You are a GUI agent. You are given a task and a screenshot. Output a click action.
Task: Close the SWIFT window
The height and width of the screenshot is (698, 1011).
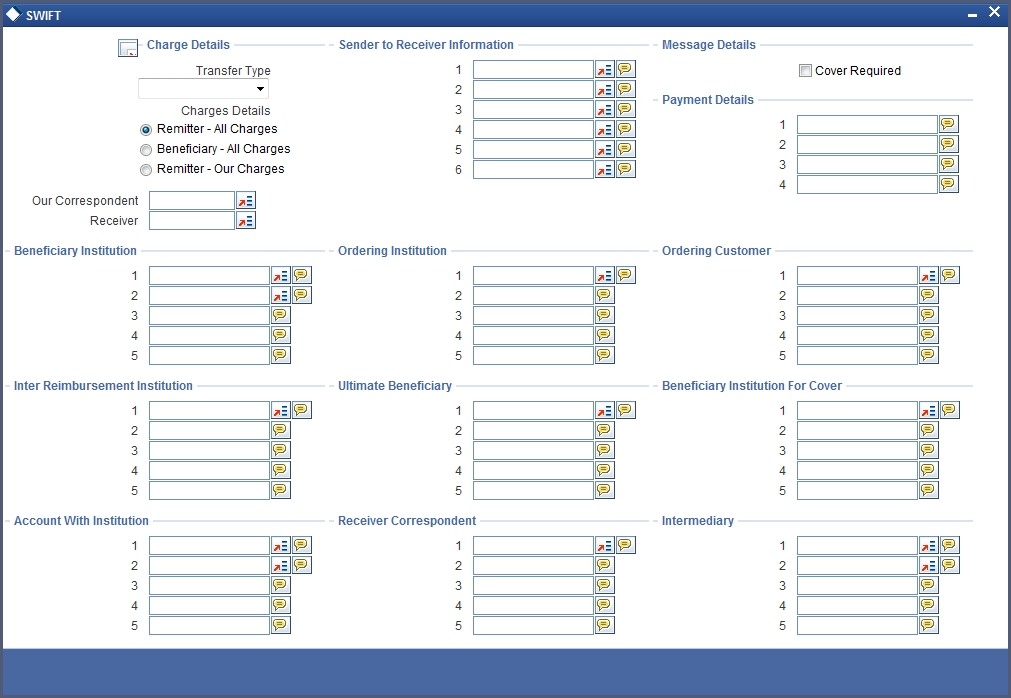click(x=994, y=12)
